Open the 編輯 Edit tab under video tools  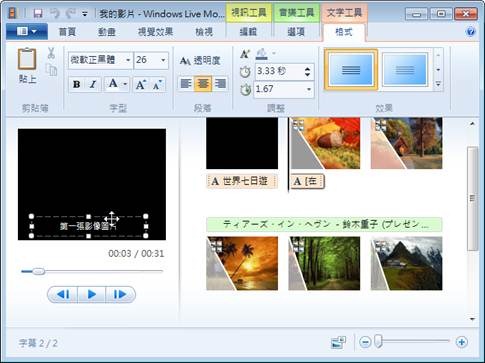pyautogui.click(x=248, y=32)
